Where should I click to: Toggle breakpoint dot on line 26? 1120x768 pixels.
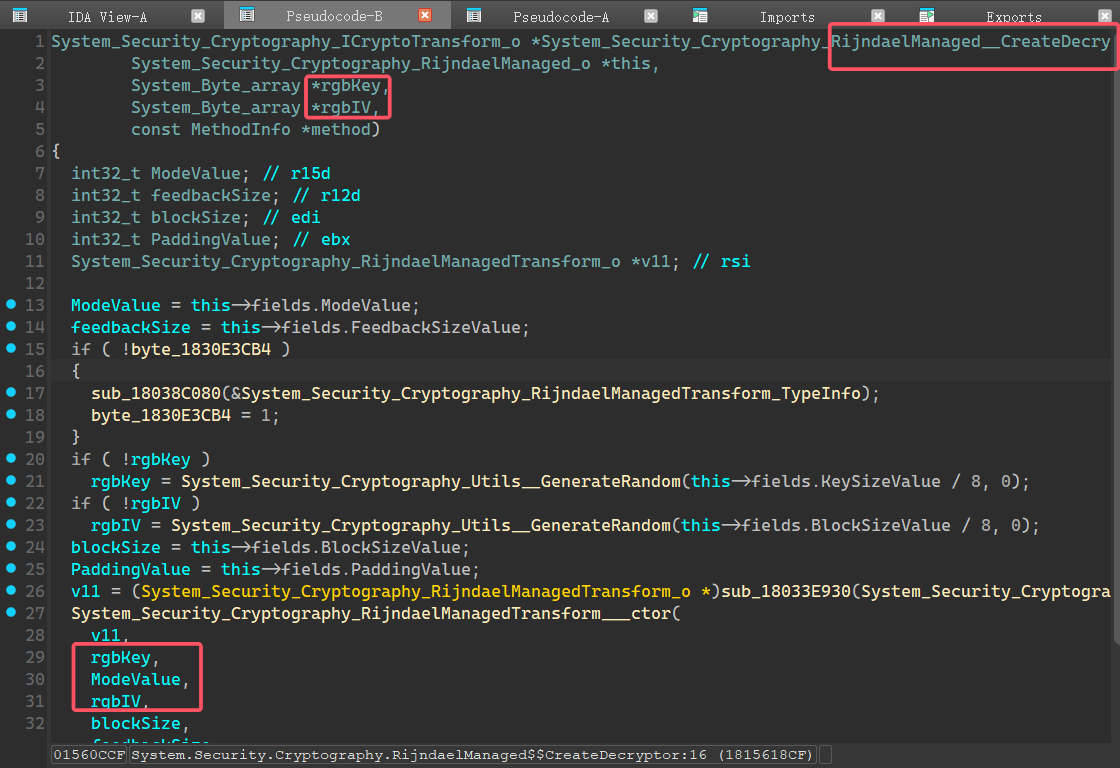click(11, 590)
